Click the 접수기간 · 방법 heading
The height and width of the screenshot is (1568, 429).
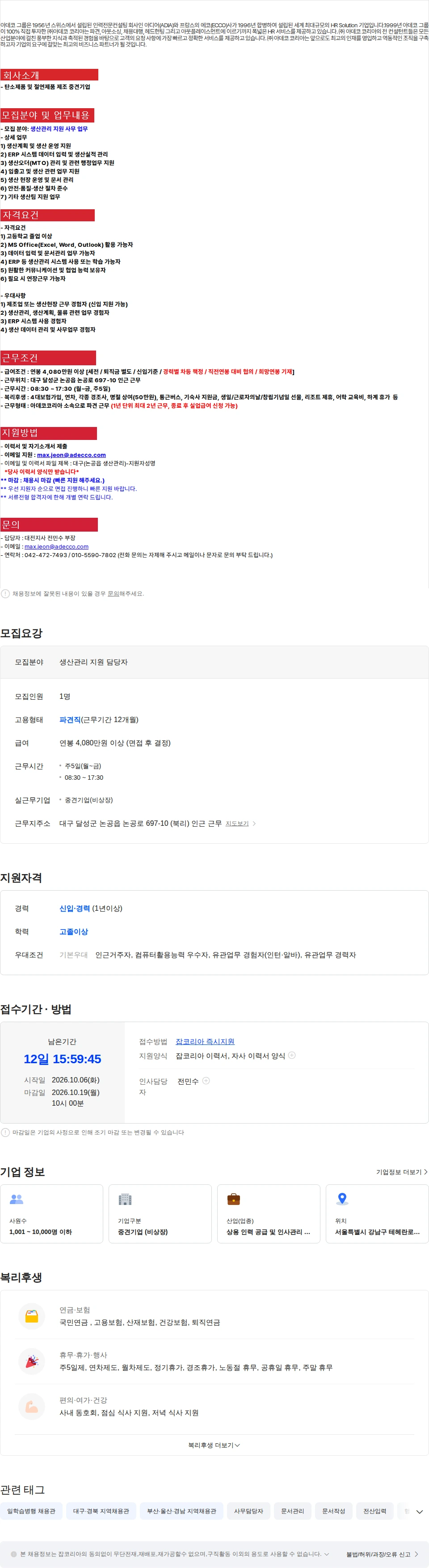(x=36, y=1009)
